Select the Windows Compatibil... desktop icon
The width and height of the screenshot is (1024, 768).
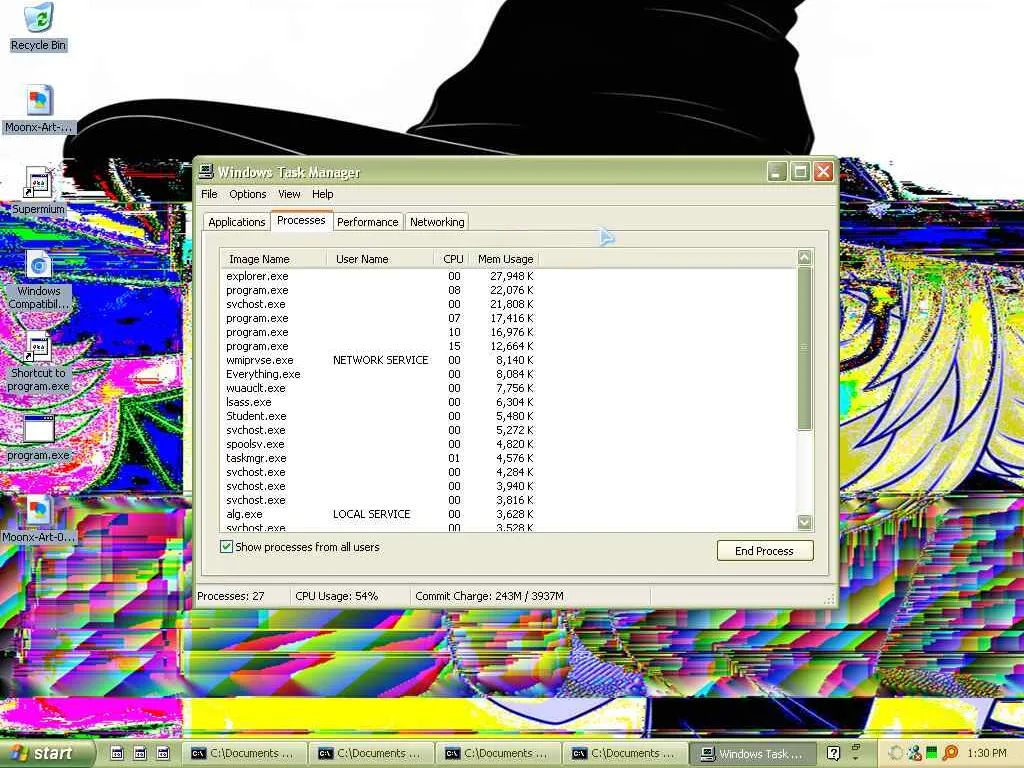click(x=39, y=280)
